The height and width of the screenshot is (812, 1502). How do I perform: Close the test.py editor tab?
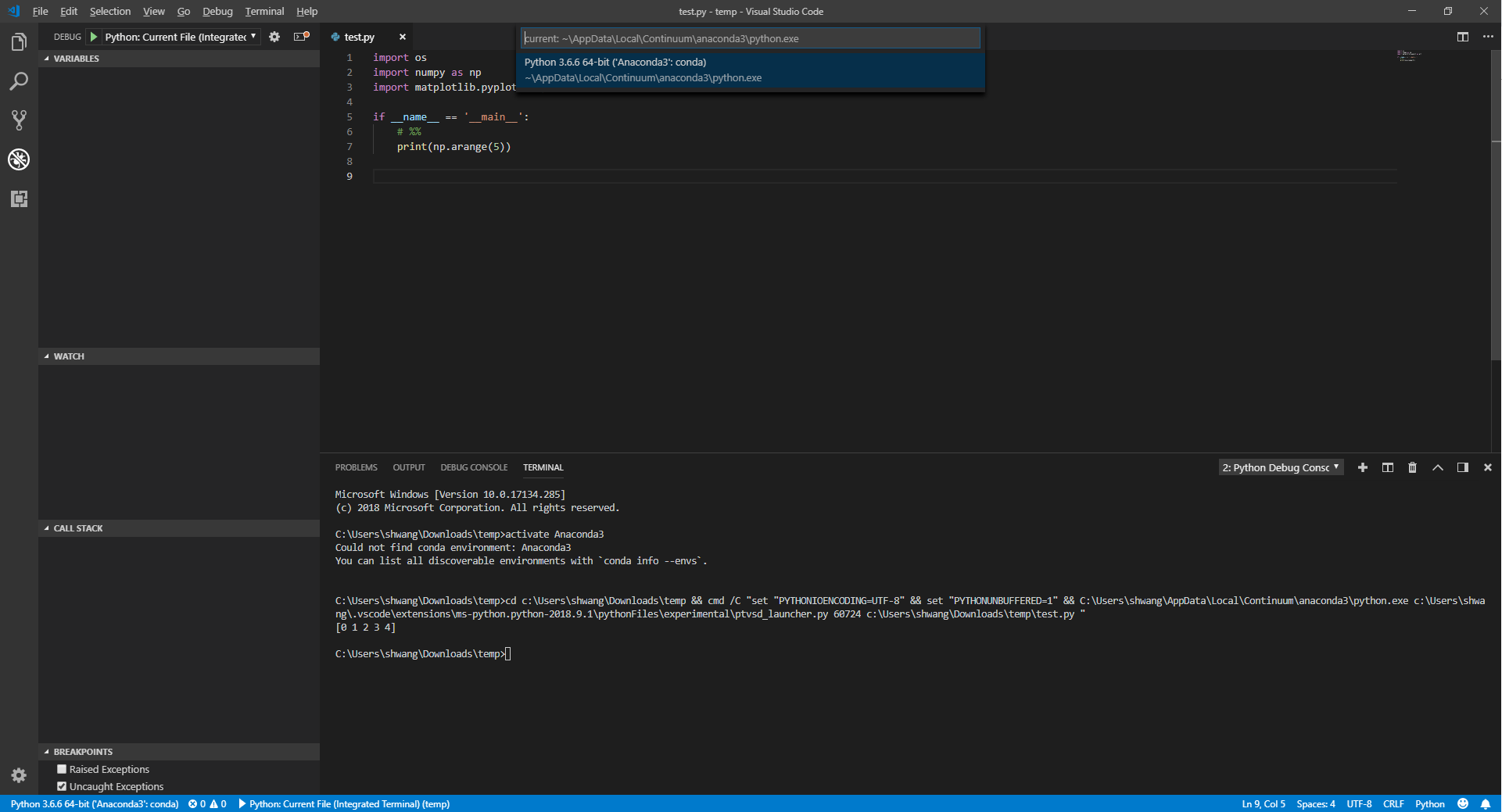(403, 37)
